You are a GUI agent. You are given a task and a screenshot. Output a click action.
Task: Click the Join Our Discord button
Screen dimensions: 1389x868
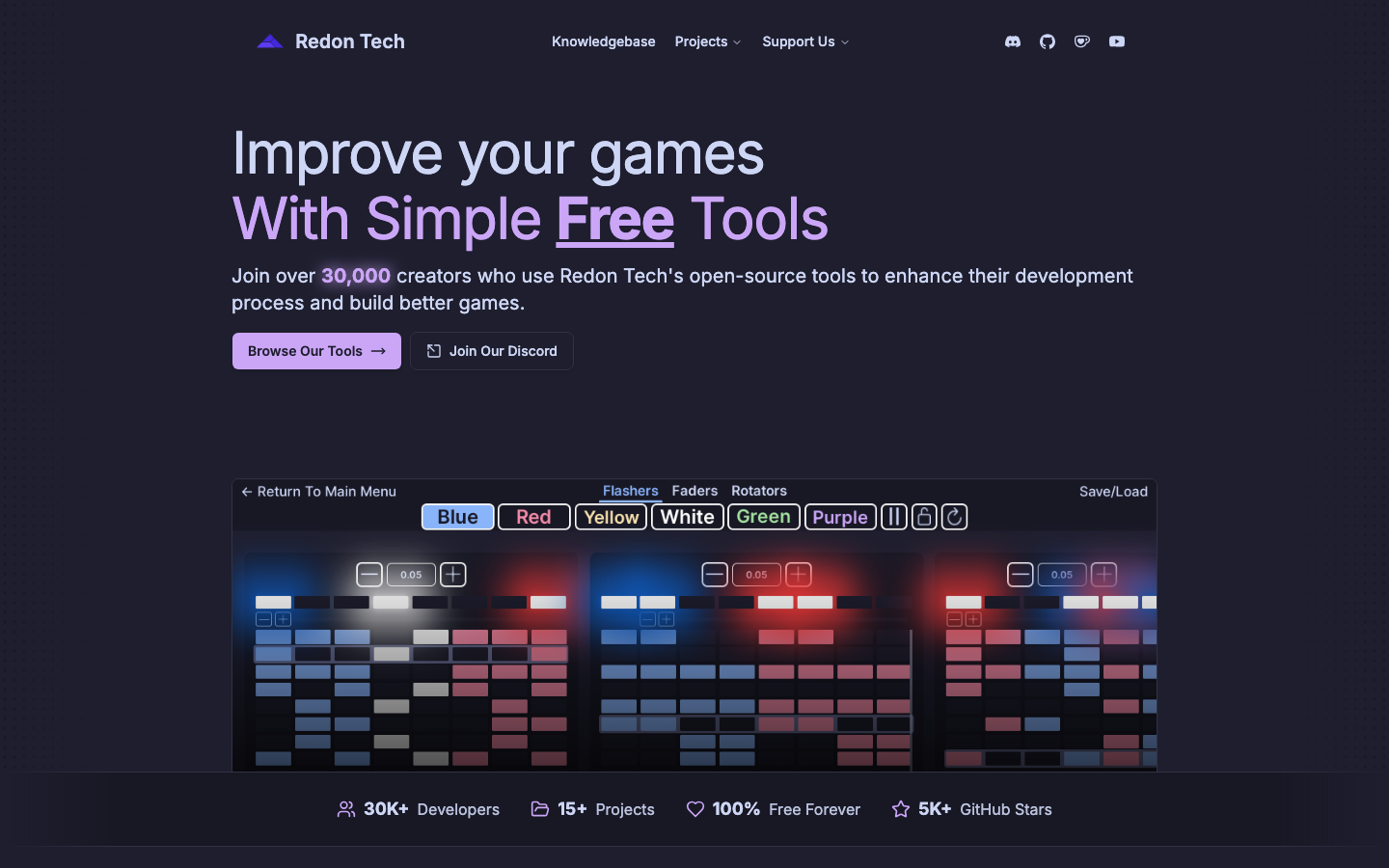coord(492,351)
